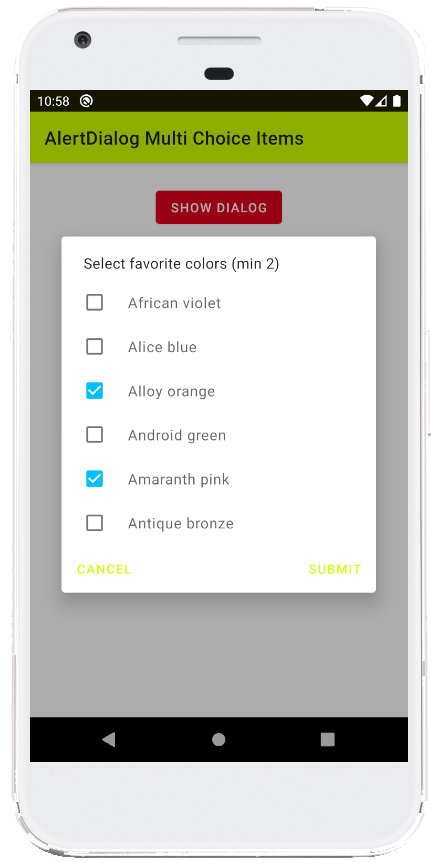The height and width of the screenshot is (863, 431).
Task: Check the Antique bronze checkbox
Action: point(95,523)
